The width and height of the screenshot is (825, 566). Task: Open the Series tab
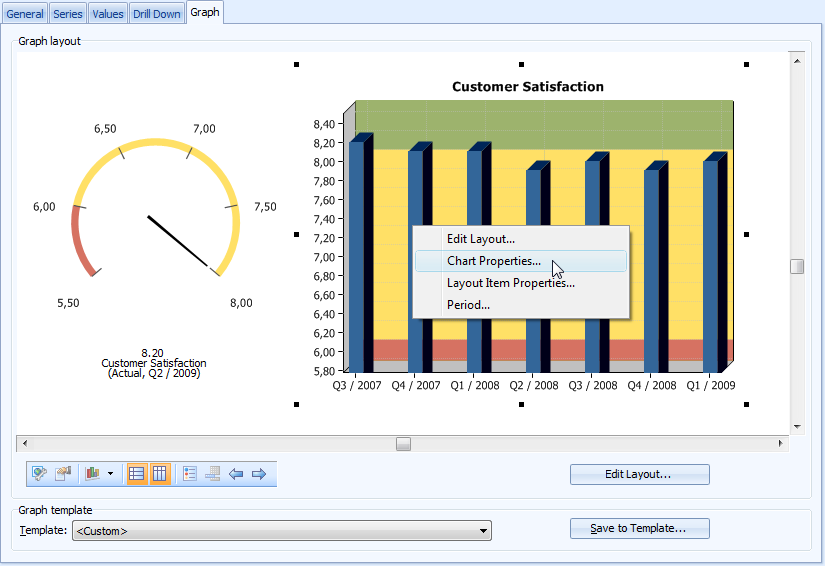[68, 14]
